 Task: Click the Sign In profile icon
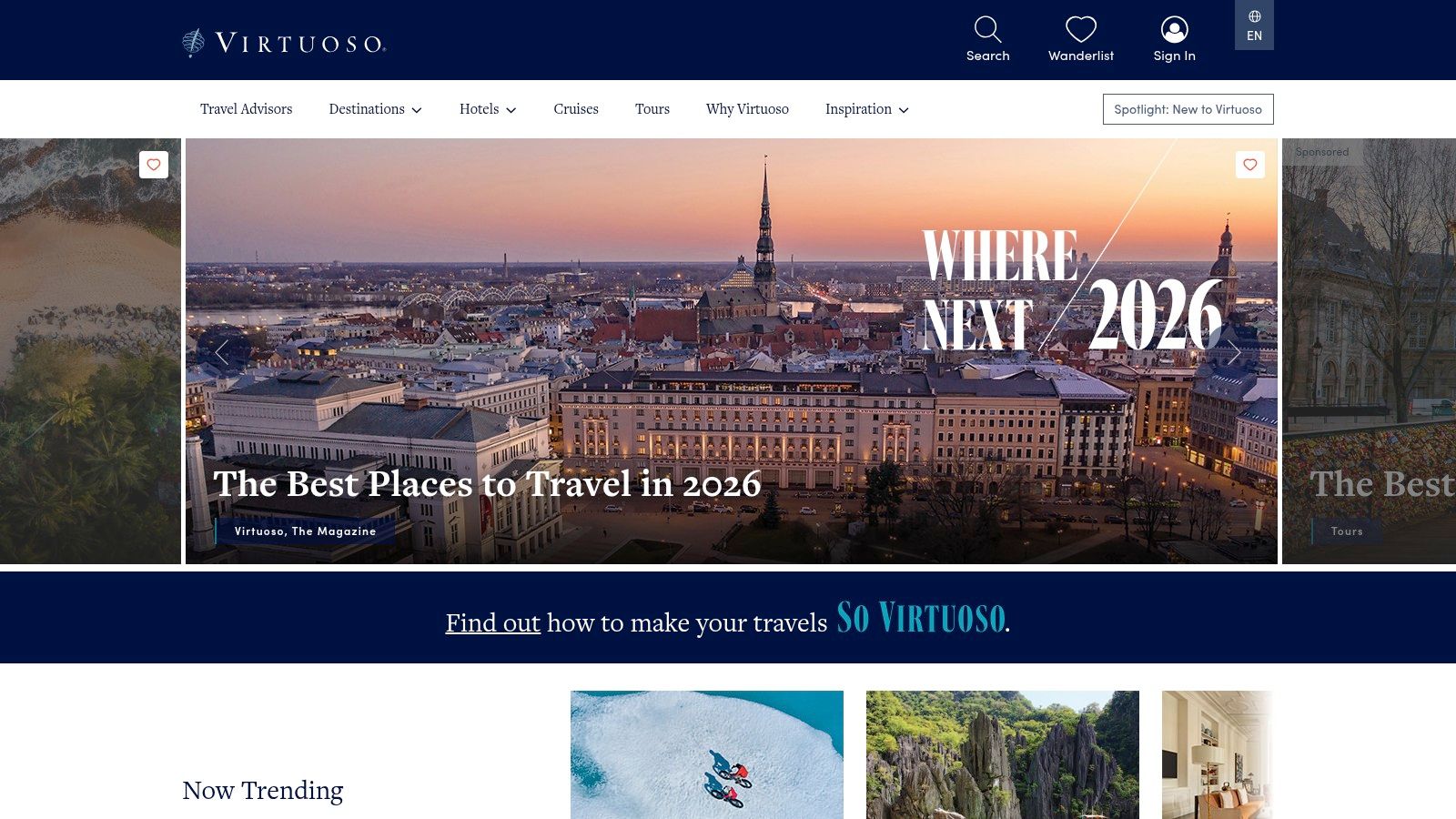(x=1175, y=30)
